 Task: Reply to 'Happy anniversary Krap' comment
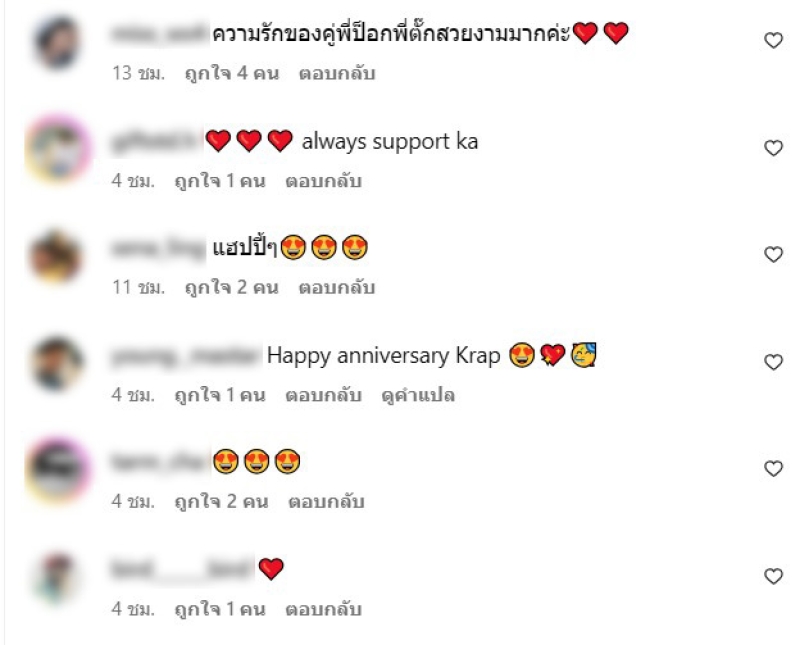coord(323,395)
